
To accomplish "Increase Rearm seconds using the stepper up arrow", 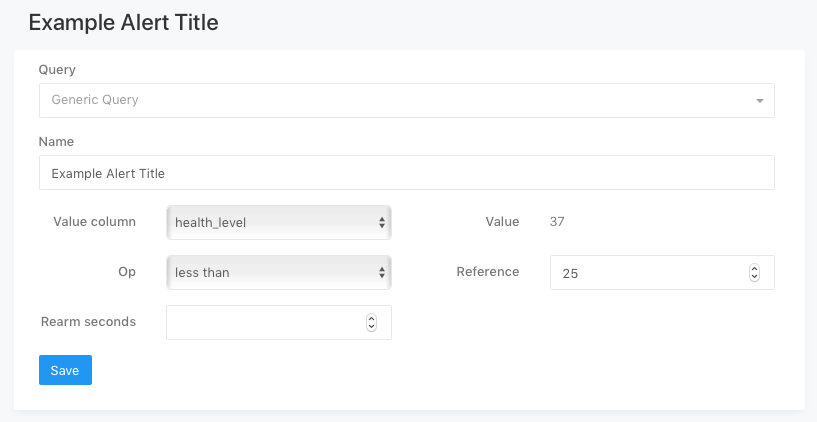I will click(371, 318).
